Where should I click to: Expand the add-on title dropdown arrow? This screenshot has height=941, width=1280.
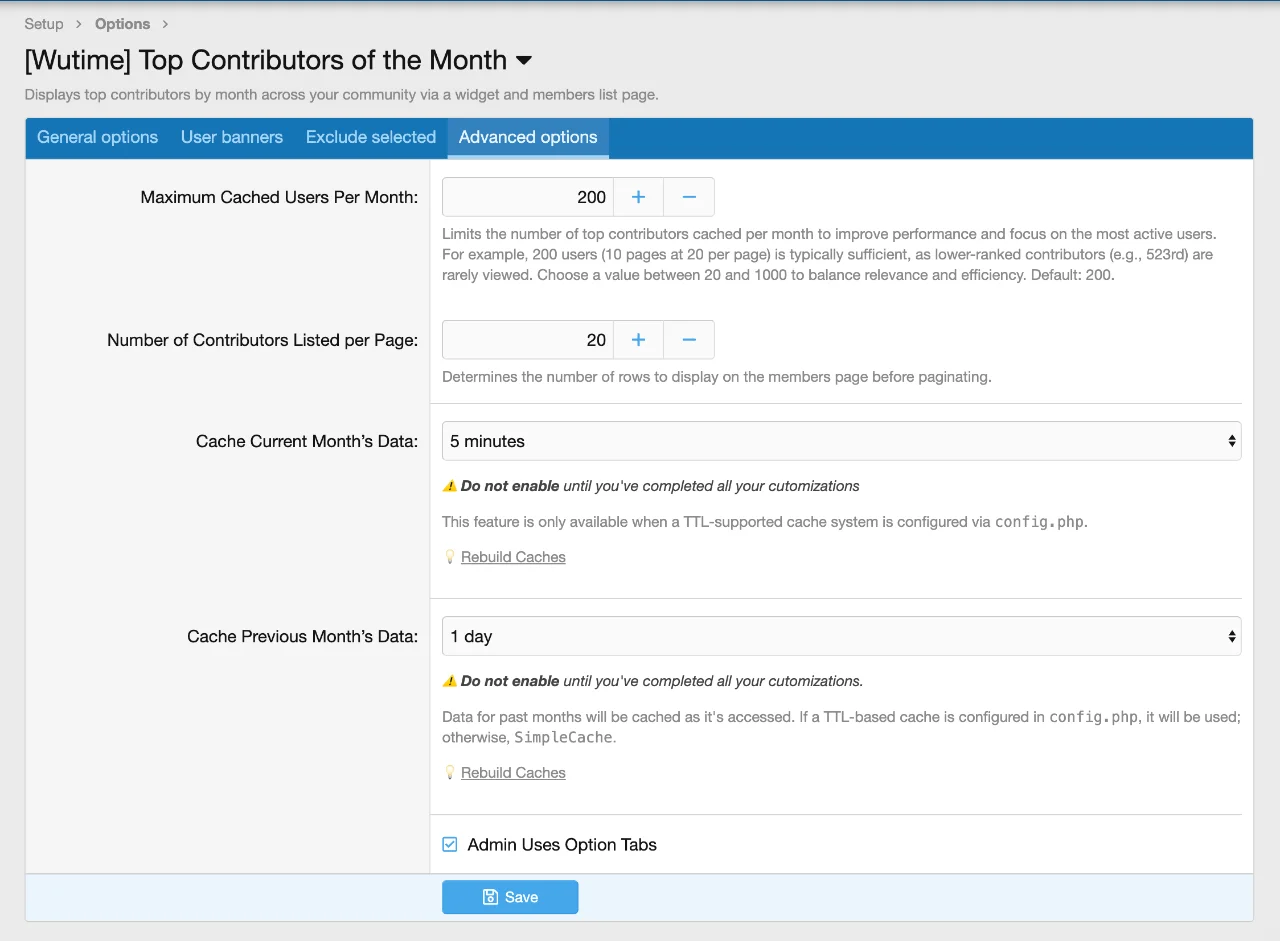(x=524, y=61)
